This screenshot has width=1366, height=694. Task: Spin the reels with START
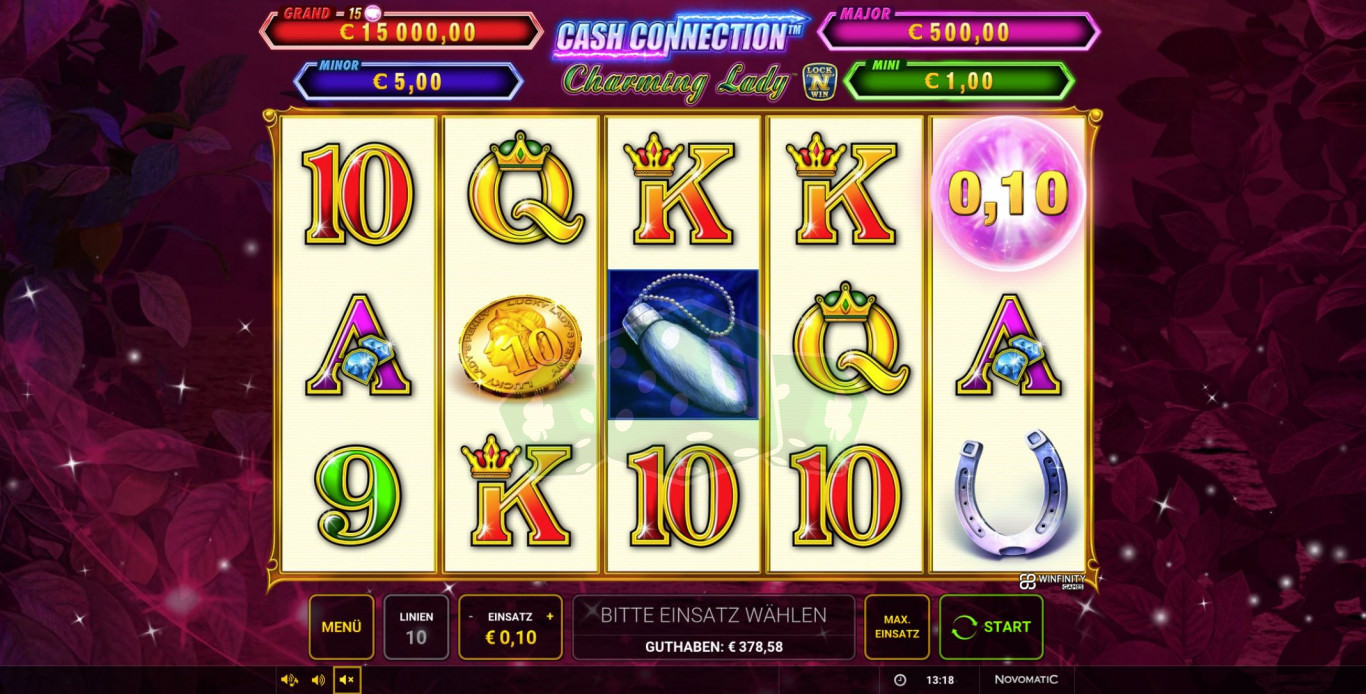pos(991,627)
